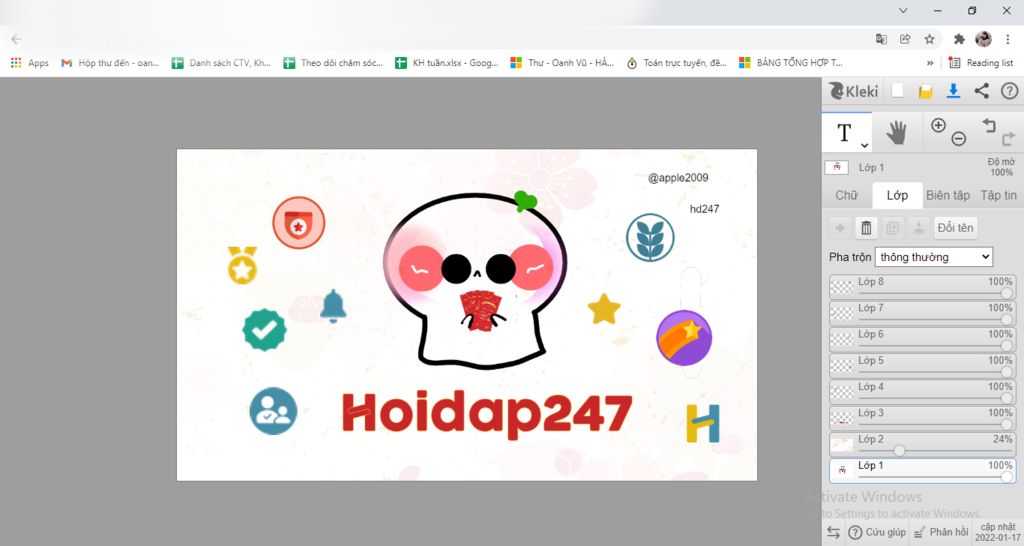This screenshot has width=1024, height=546.
Task: Open KH tuần.xlsx bookmark
Action: pyautogui.click(x=447, y=63)
